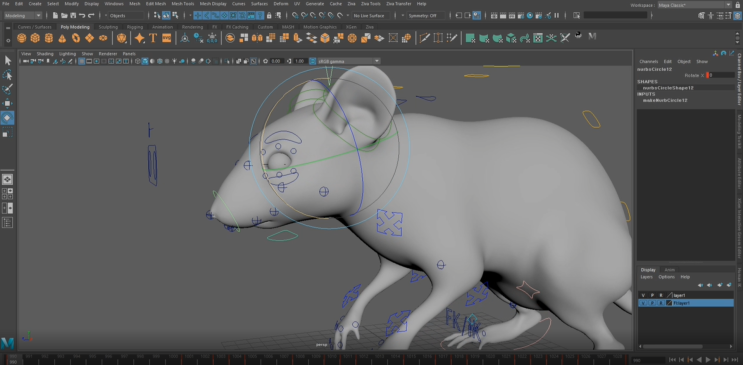743x365 pixels.
Task: Click the New Scene icon
Action: [55, 16]
